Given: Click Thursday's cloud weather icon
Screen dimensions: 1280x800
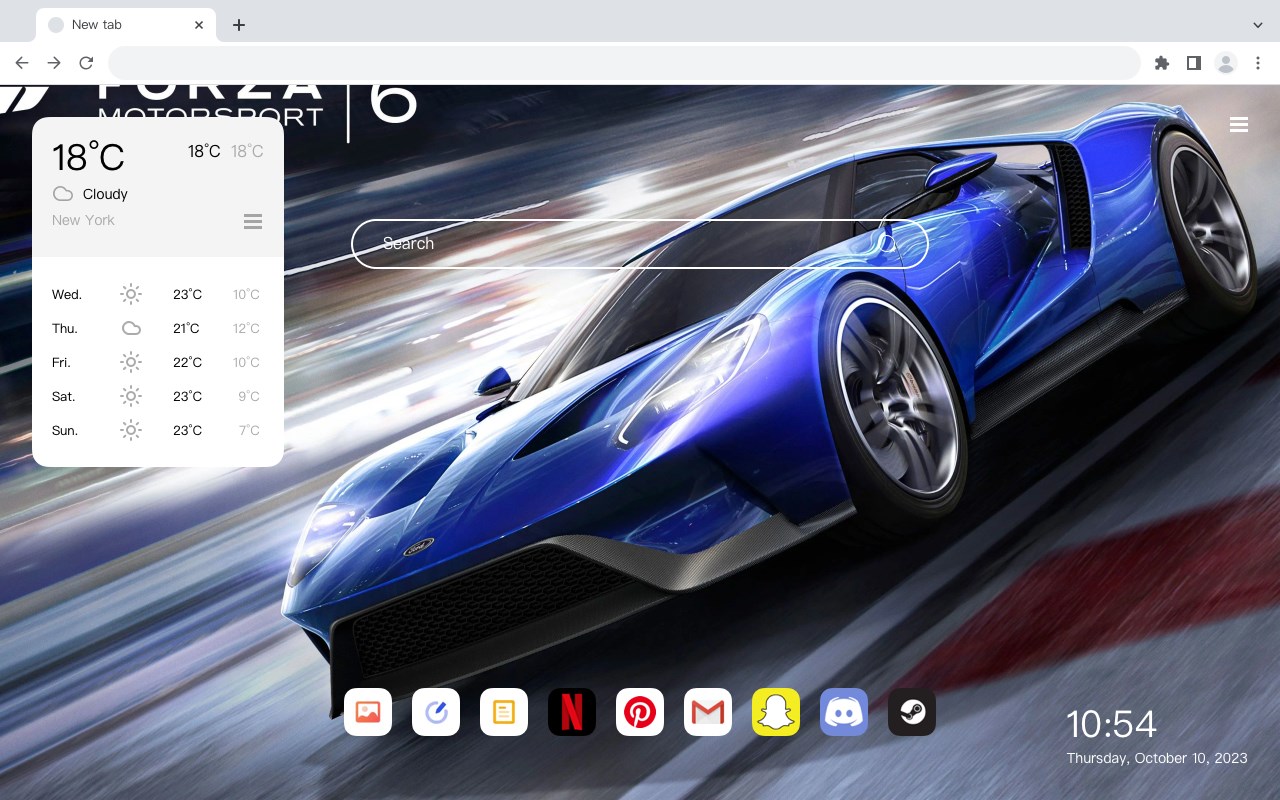Looking at the screenshot, I should click(131, 328).
